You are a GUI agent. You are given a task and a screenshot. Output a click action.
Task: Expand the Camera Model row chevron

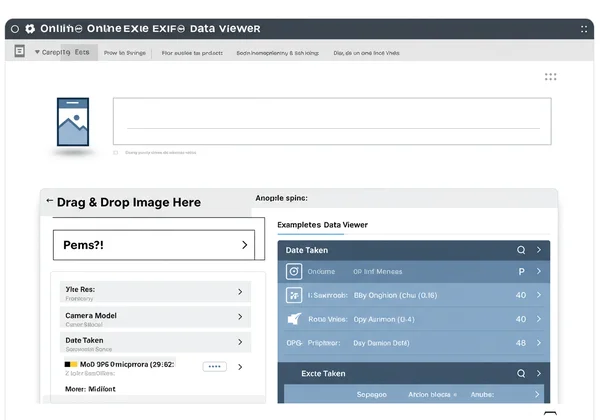point(240,317)
